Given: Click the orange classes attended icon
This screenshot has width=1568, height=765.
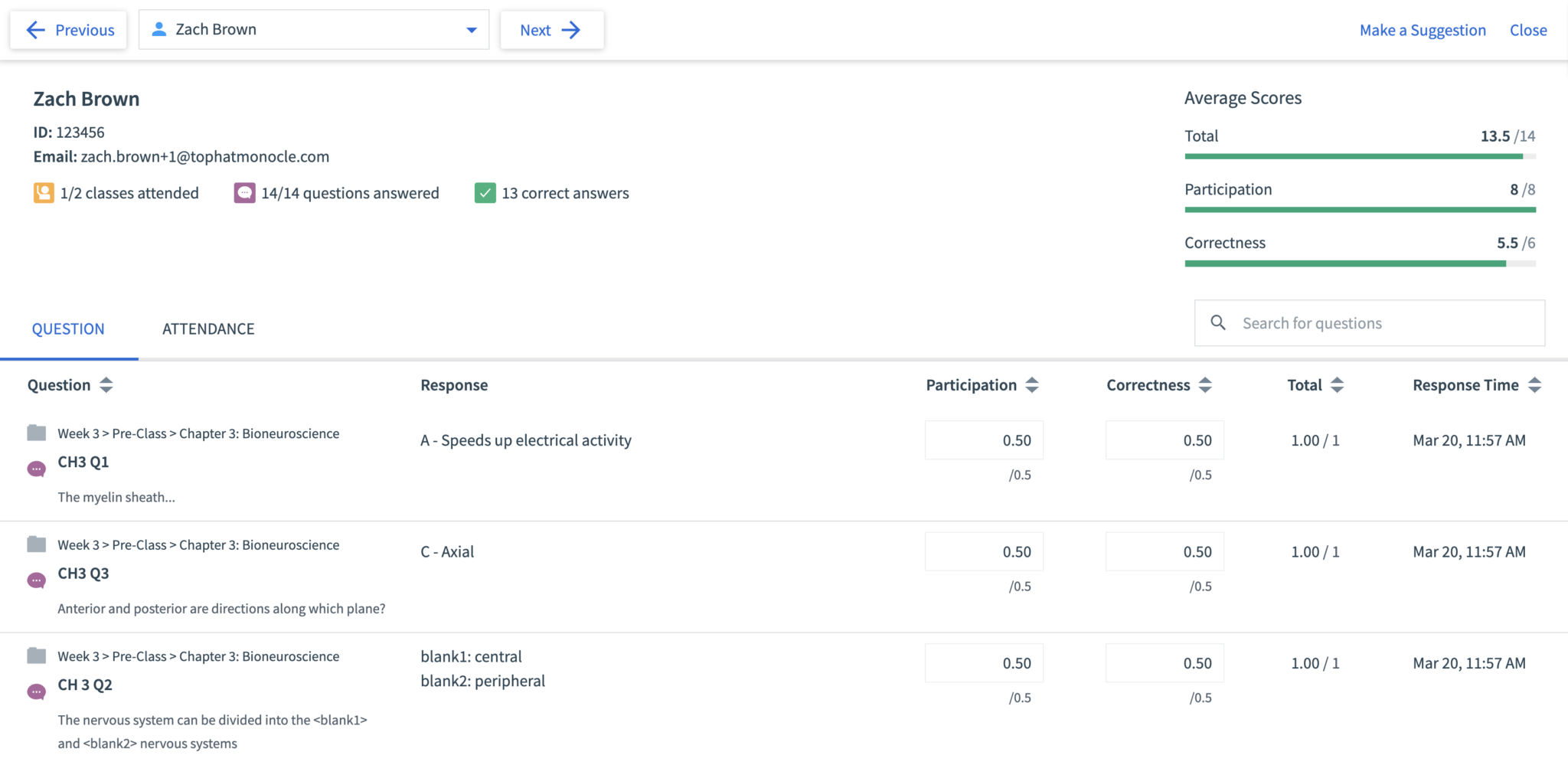Looking at the screenshot, I should click(44, 193).
